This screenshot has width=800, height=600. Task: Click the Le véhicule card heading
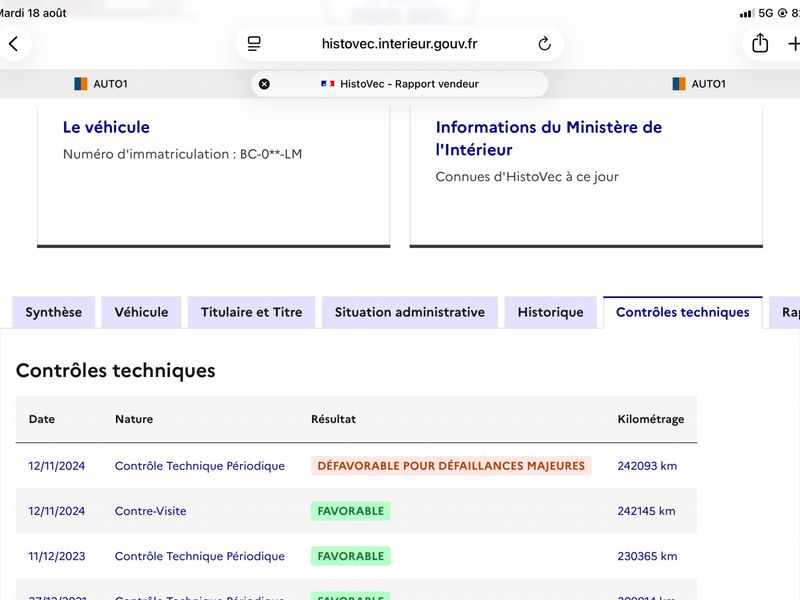coord(106,127)
